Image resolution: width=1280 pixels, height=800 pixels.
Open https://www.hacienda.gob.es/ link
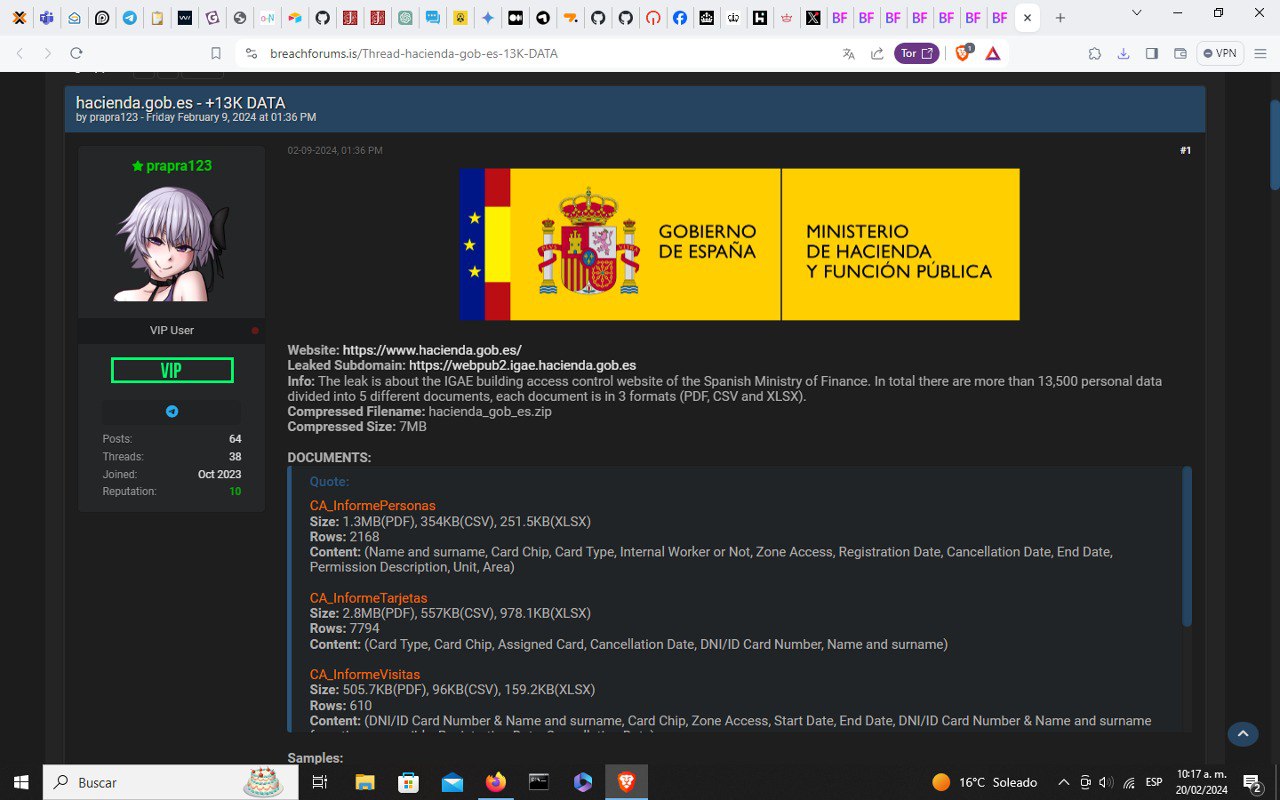pyautogui.click(x=432, y=350)
